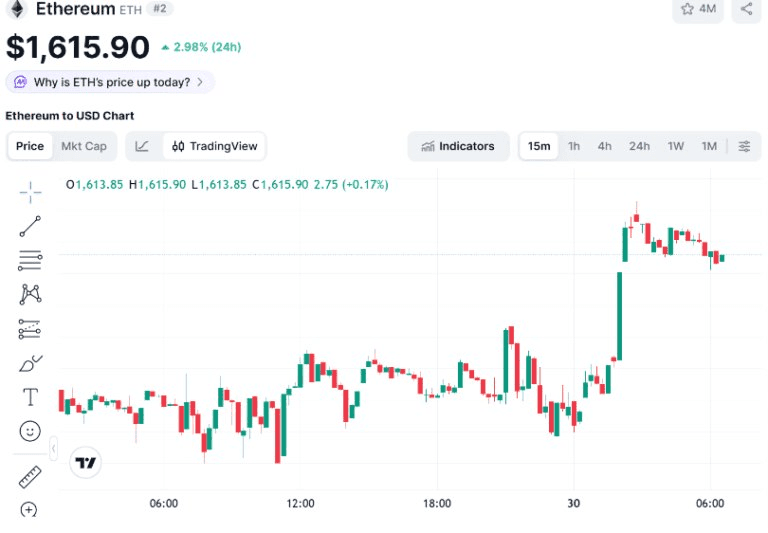The width and height of the screenshot is (768, 533).
Task: Open the Fibonacci retracement tool
Action: point(30,260)
